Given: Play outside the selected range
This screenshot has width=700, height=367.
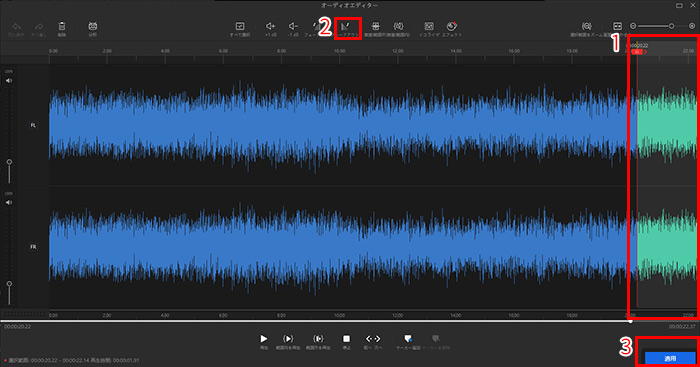Looking at the screenshot, I should [x=318, y=339].
